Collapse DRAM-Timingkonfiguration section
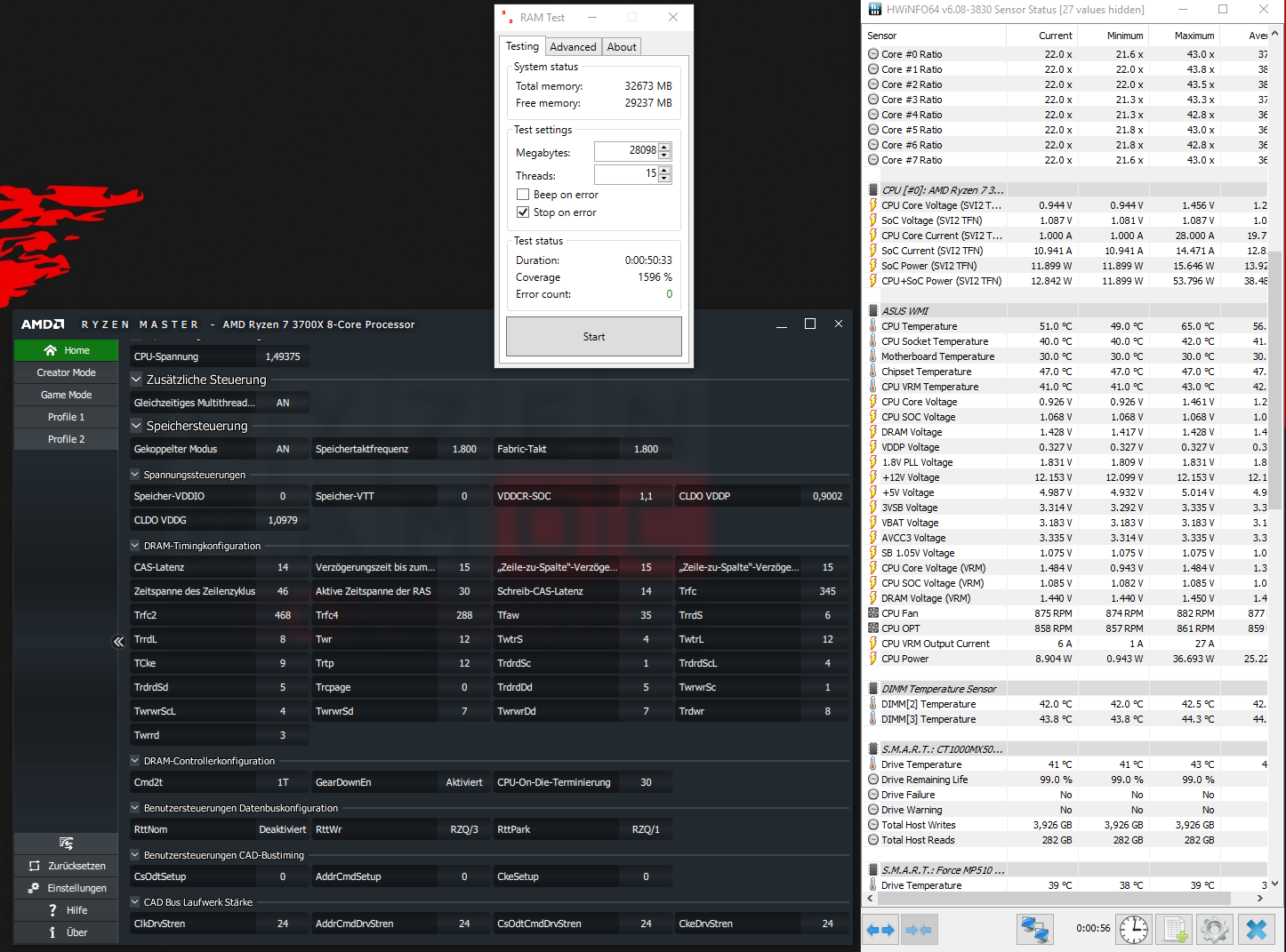The image size is (1286, 952). tap(135, 546)
